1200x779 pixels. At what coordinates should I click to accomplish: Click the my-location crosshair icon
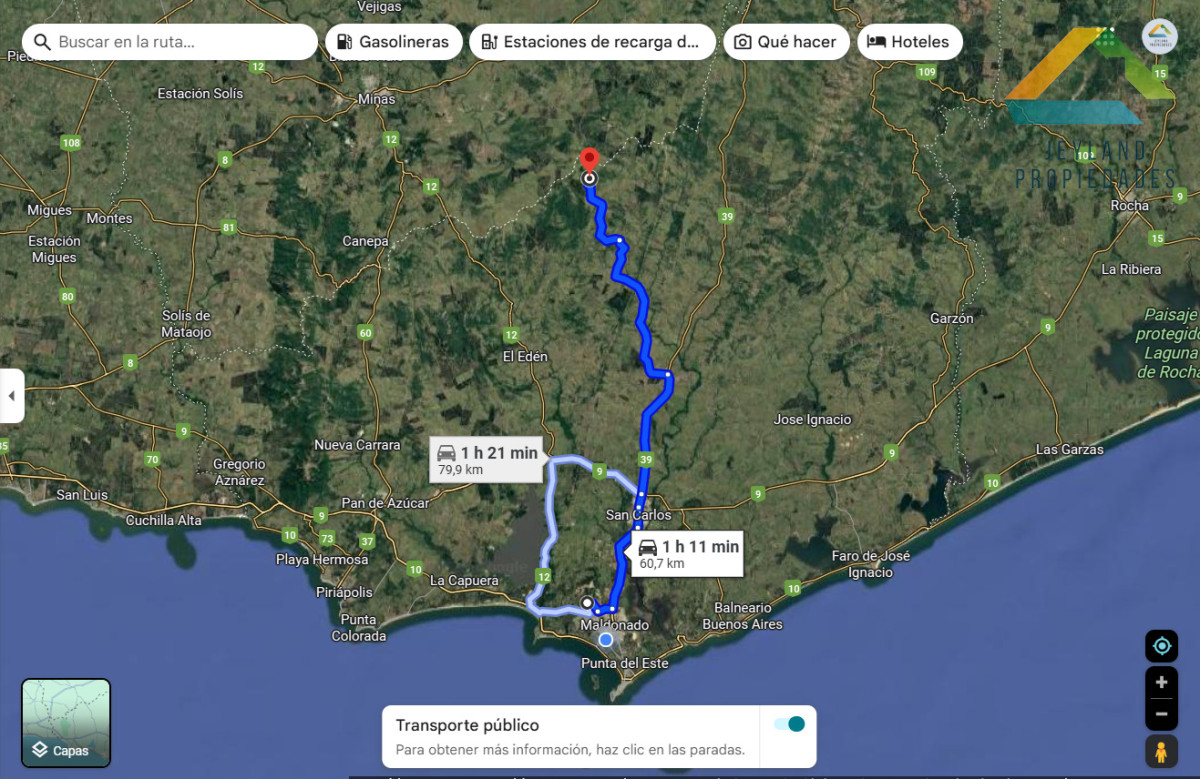click(1162, 646)
